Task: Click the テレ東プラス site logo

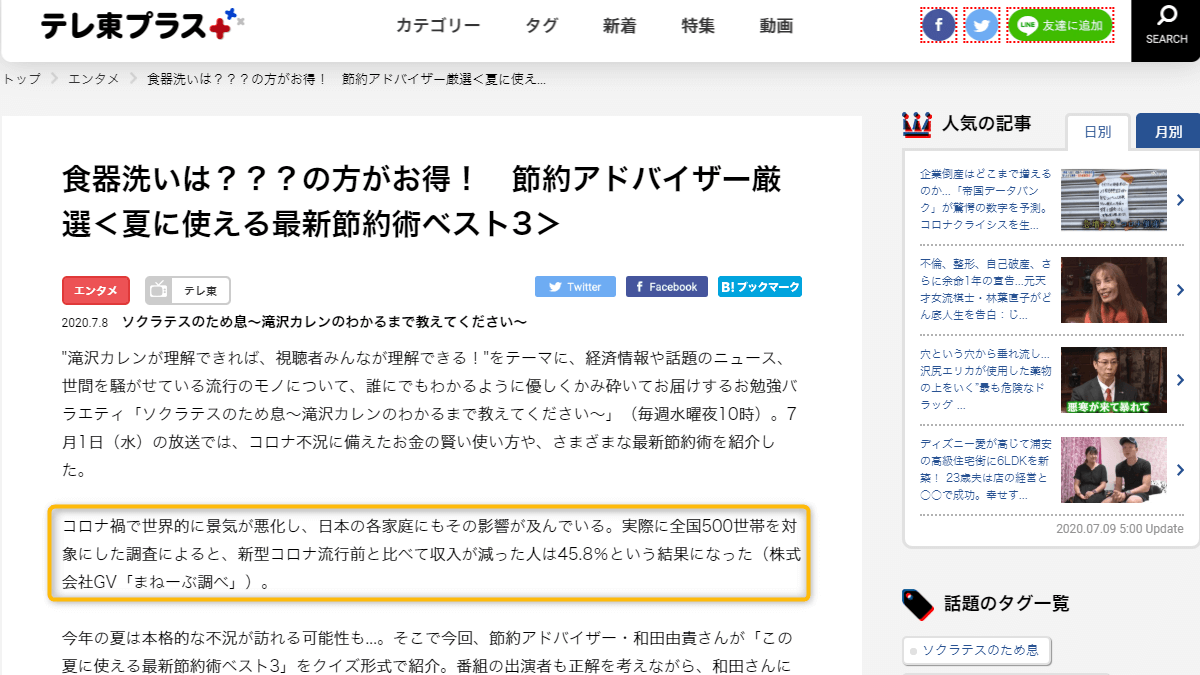Action: 140,26
